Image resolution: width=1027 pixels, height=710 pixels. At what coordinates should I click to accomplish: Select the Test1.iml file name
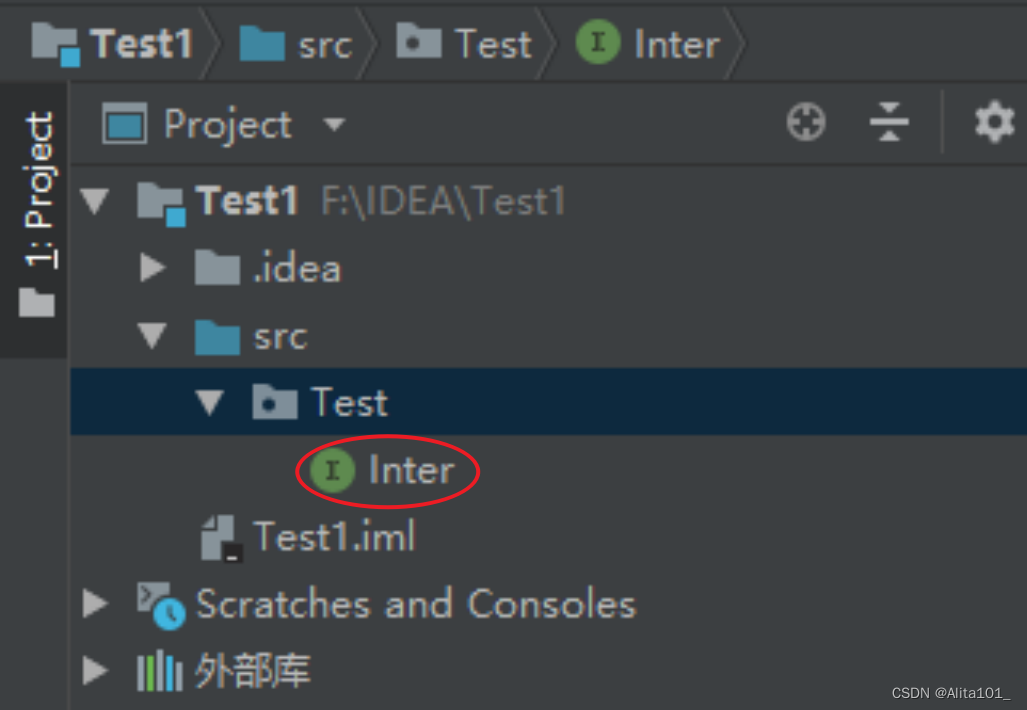coord(334,537)
